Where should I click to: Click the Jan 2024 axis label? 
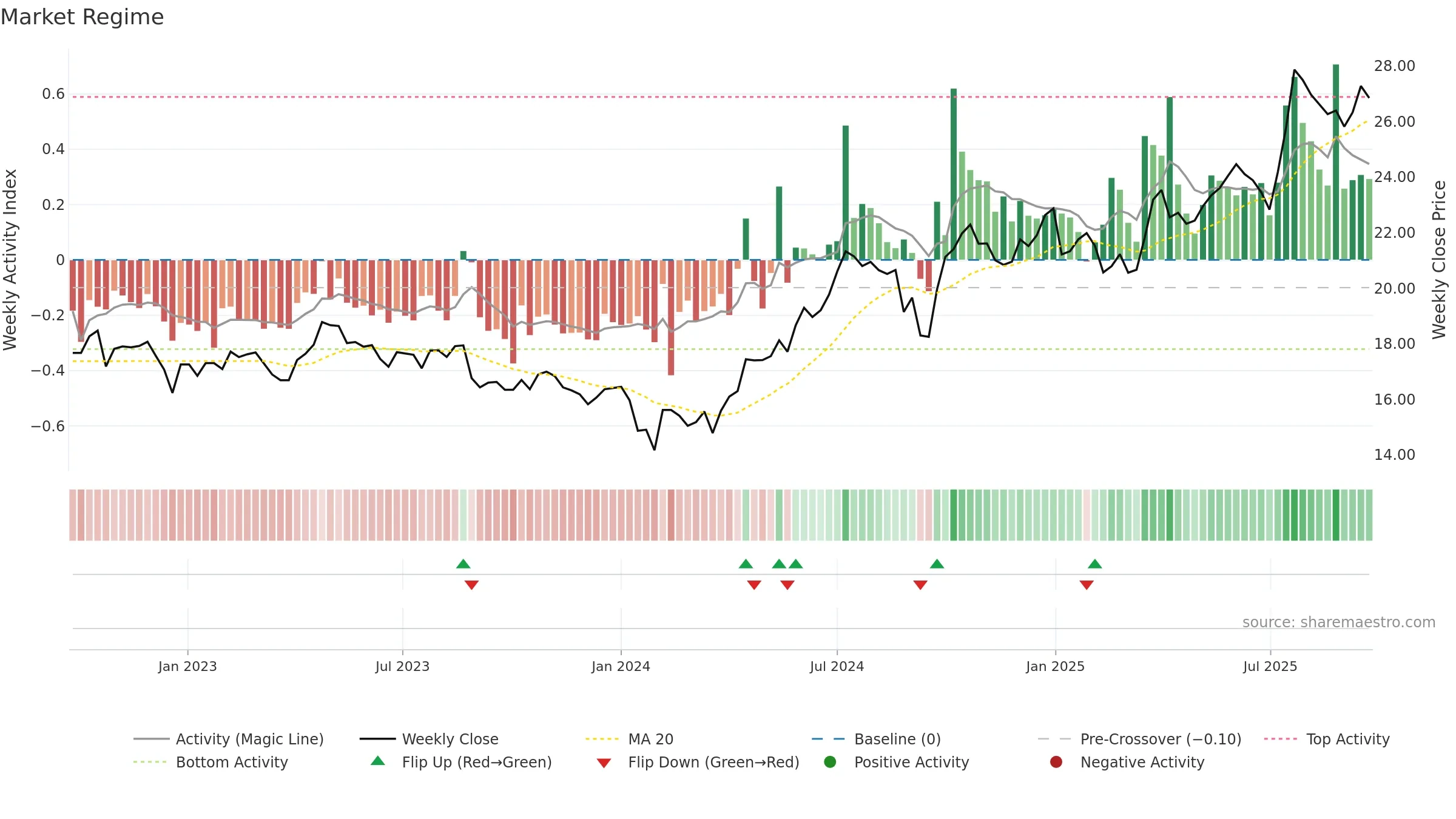pos(621,666)
